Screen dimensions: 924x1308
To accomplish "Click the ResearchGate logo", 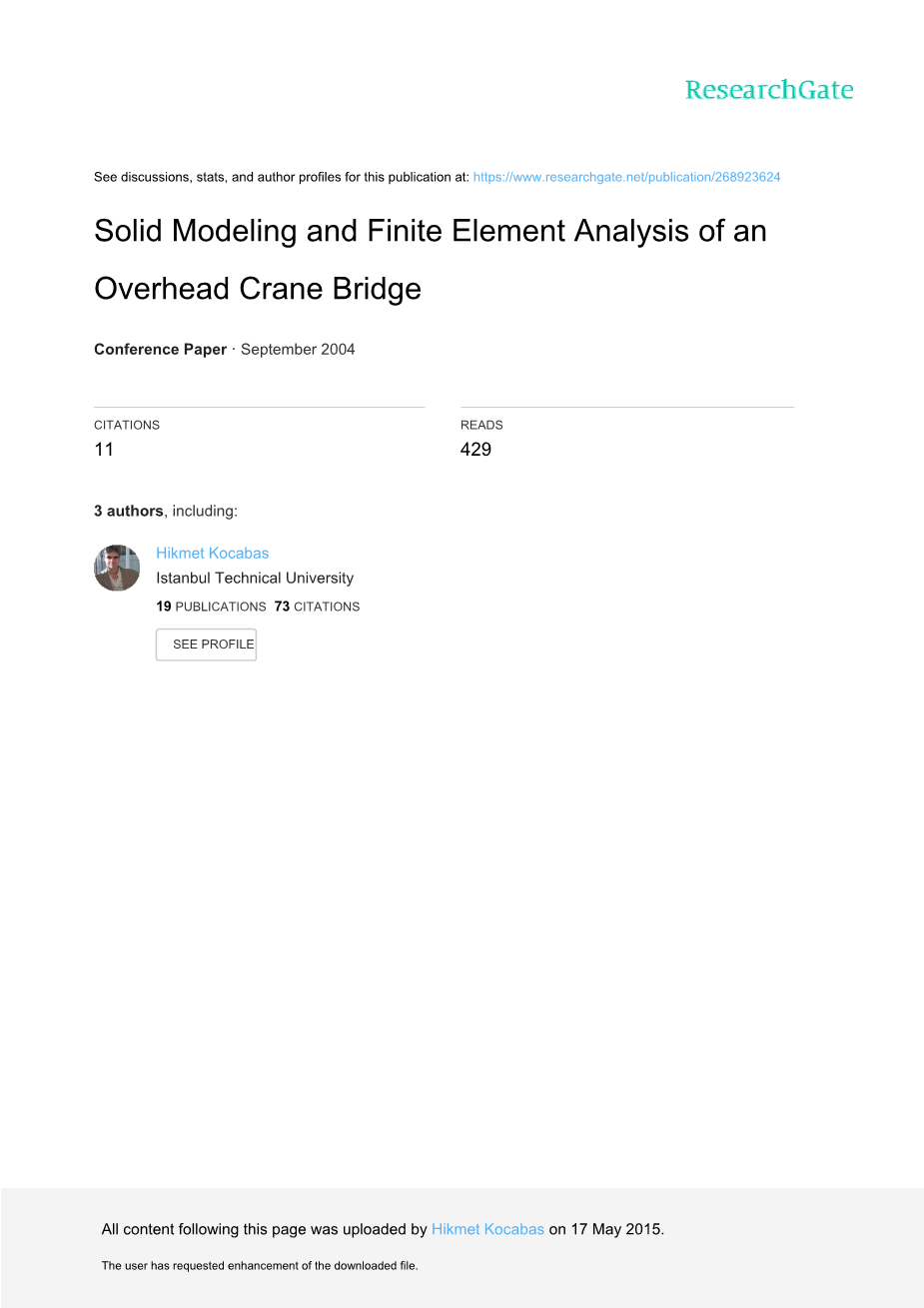I will coord(769,90).
